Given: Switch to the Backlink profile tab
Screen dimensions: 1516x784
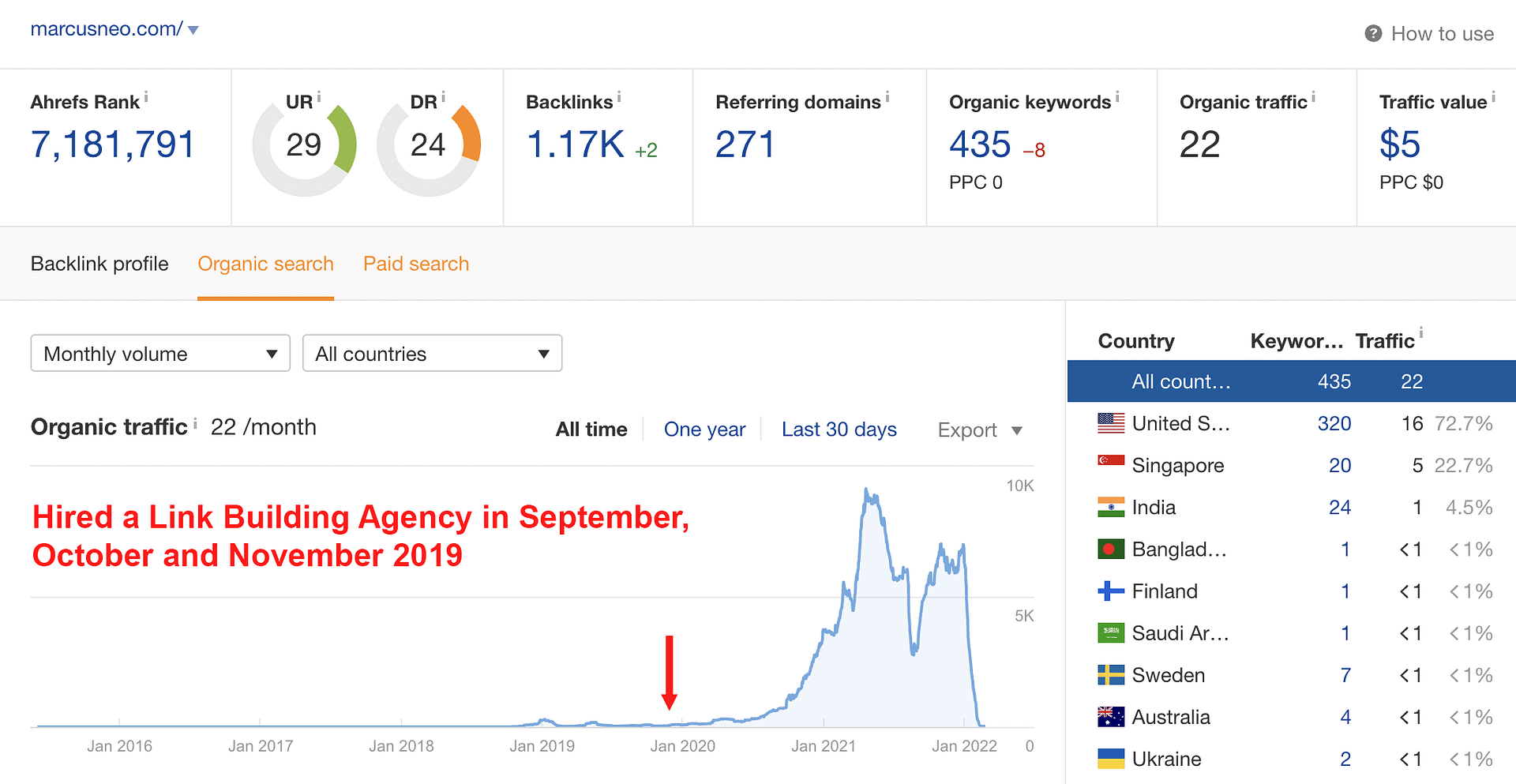Looking at the screenshot, I should click(x=99, y=264).
